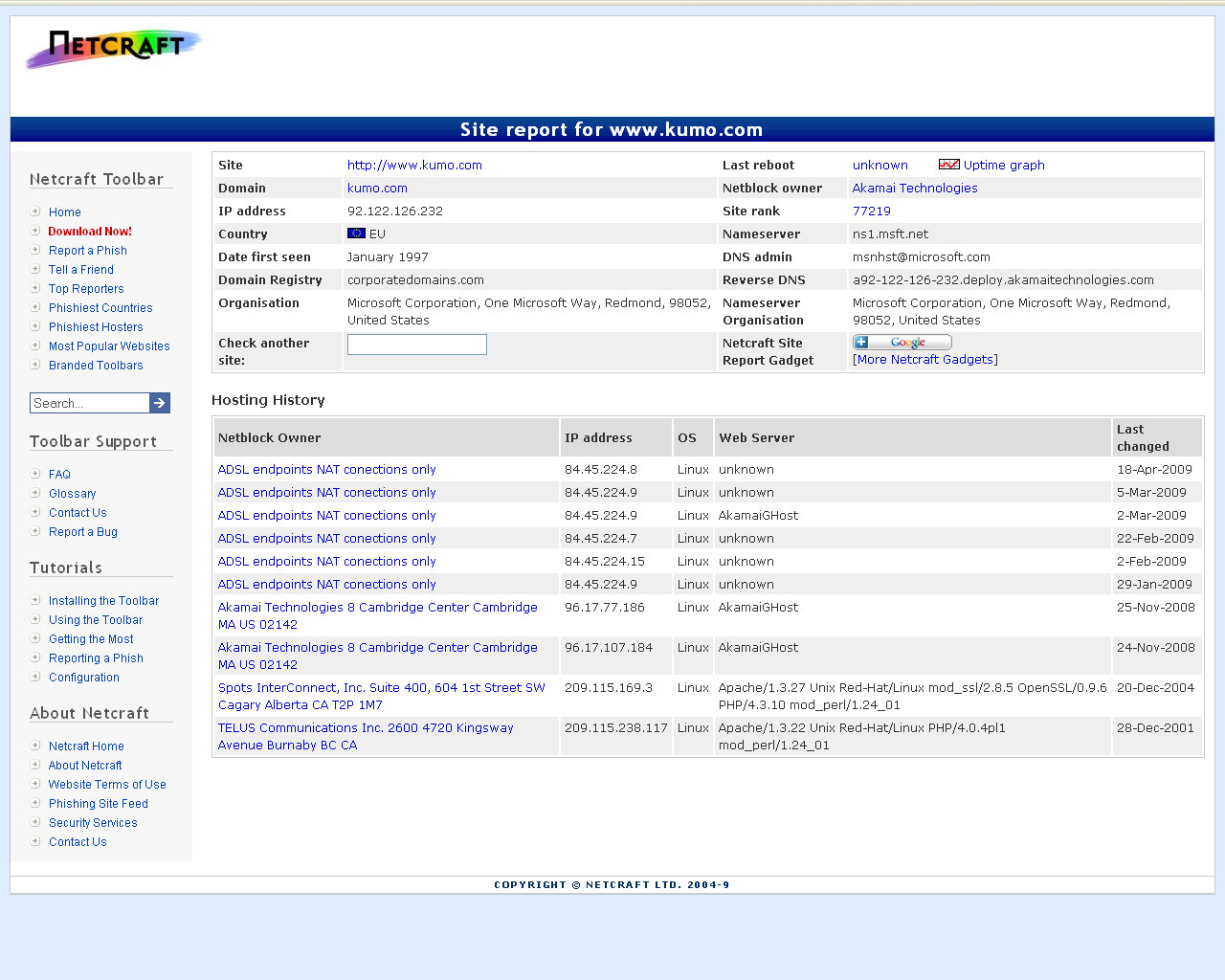
Task: Click the bullet icon beside Home
Action: [x=35, y=212]
